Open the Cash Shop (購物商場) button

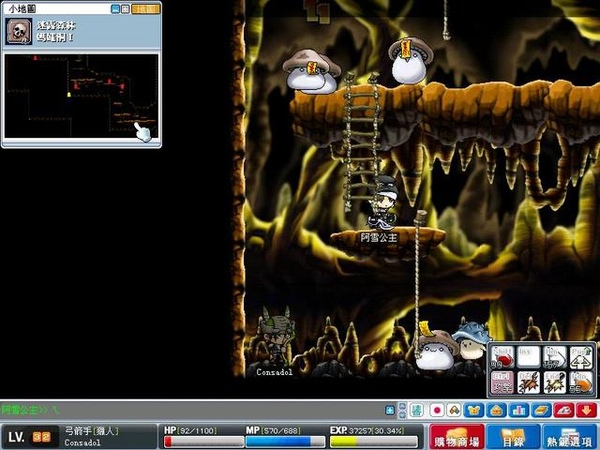point(455,437)
